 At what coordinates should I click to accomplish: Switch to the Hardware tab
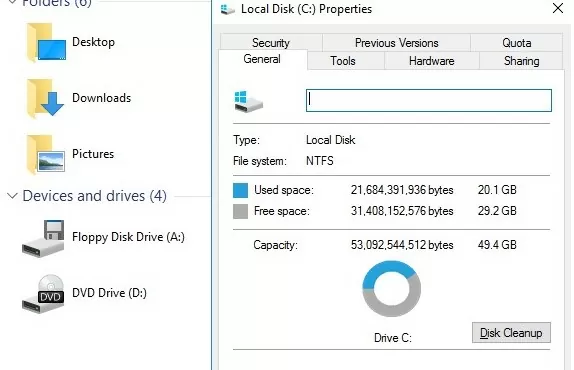(432, 61)
